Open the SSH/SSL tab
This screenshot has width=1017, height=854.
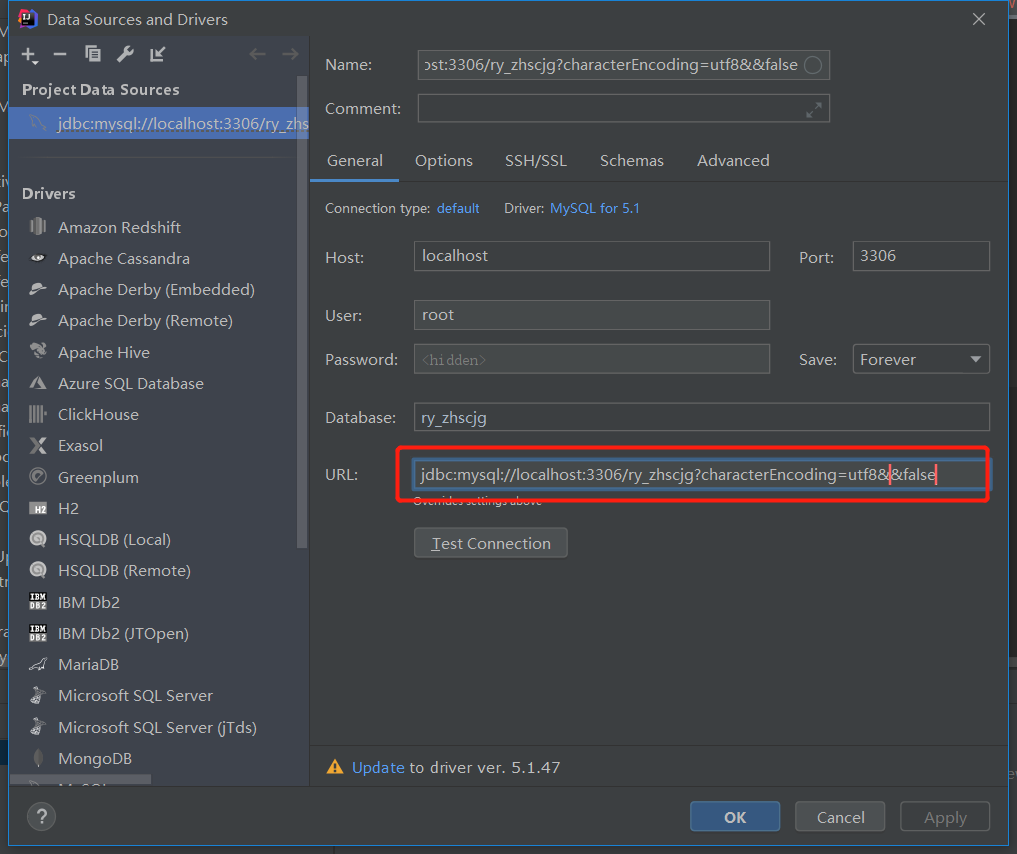pos(536,161)
